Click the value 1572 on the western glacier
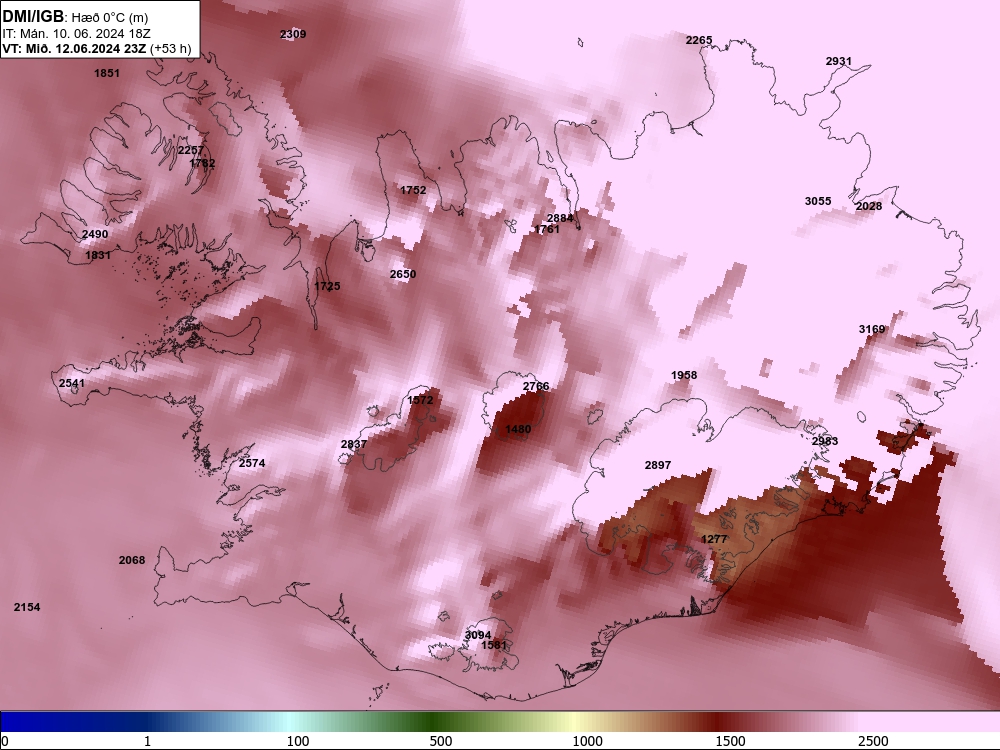The image size is (1000, 750). [x=420, y=401]
